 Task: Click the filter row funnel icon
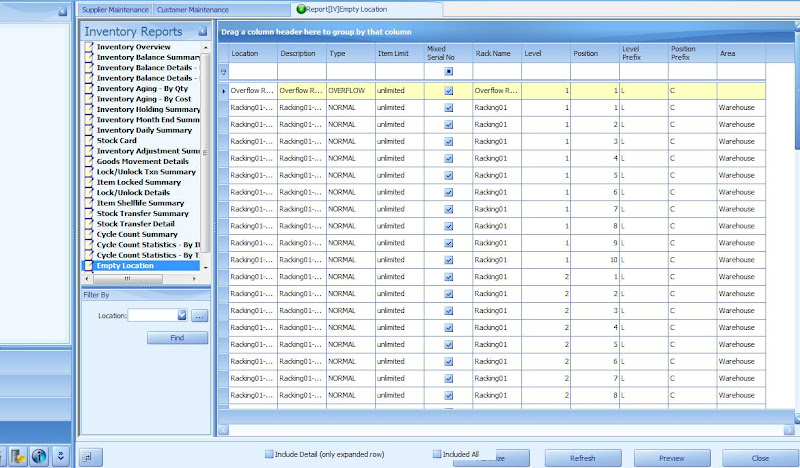(223, 72)
